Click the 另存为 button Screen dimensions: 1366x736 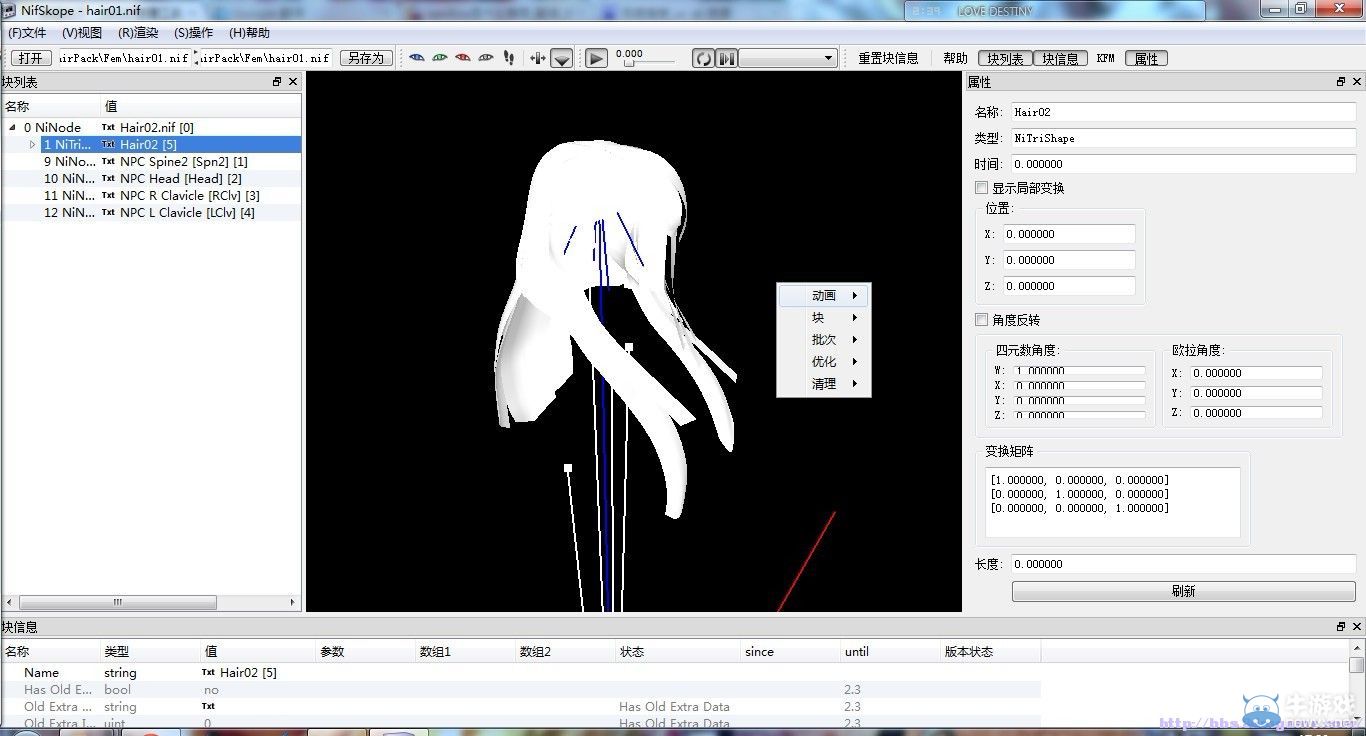pos(366,58)
